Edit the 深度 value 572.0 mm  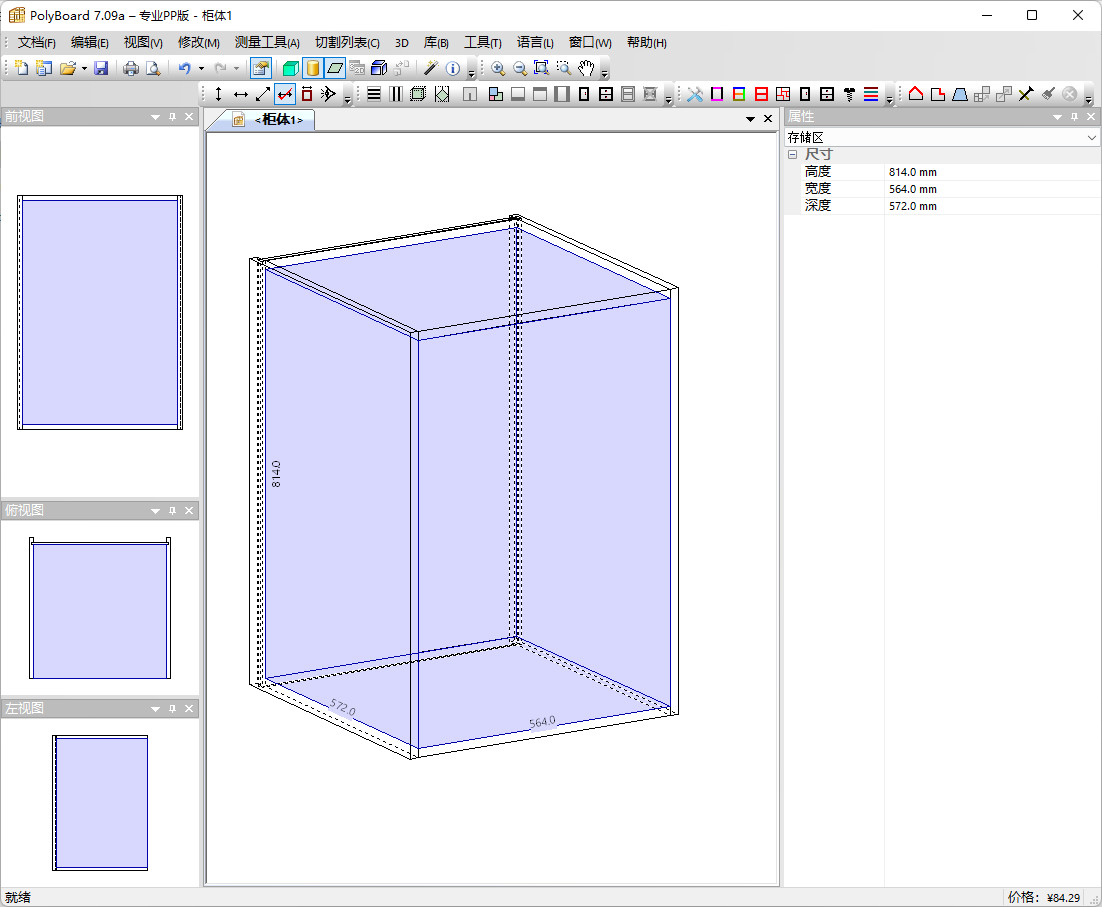tap(992, 206)
